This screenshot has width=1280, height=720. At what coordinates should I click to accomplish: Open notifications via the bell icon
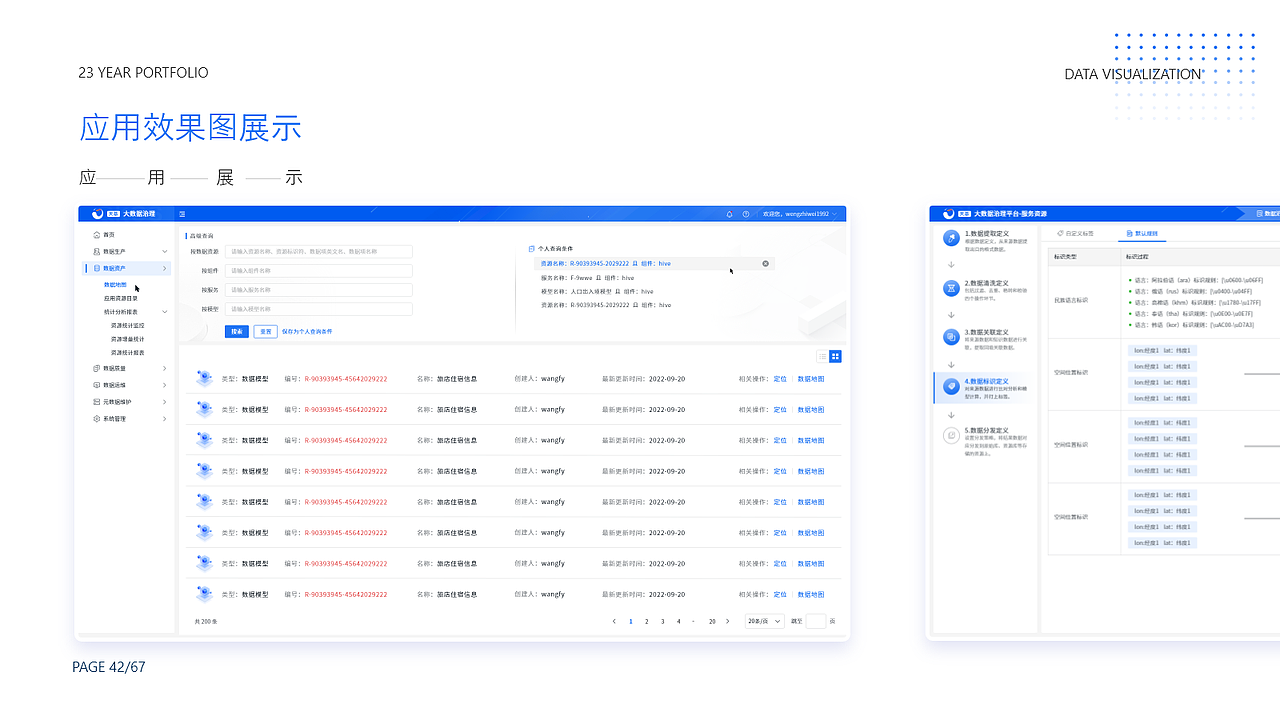coord(729,214)
